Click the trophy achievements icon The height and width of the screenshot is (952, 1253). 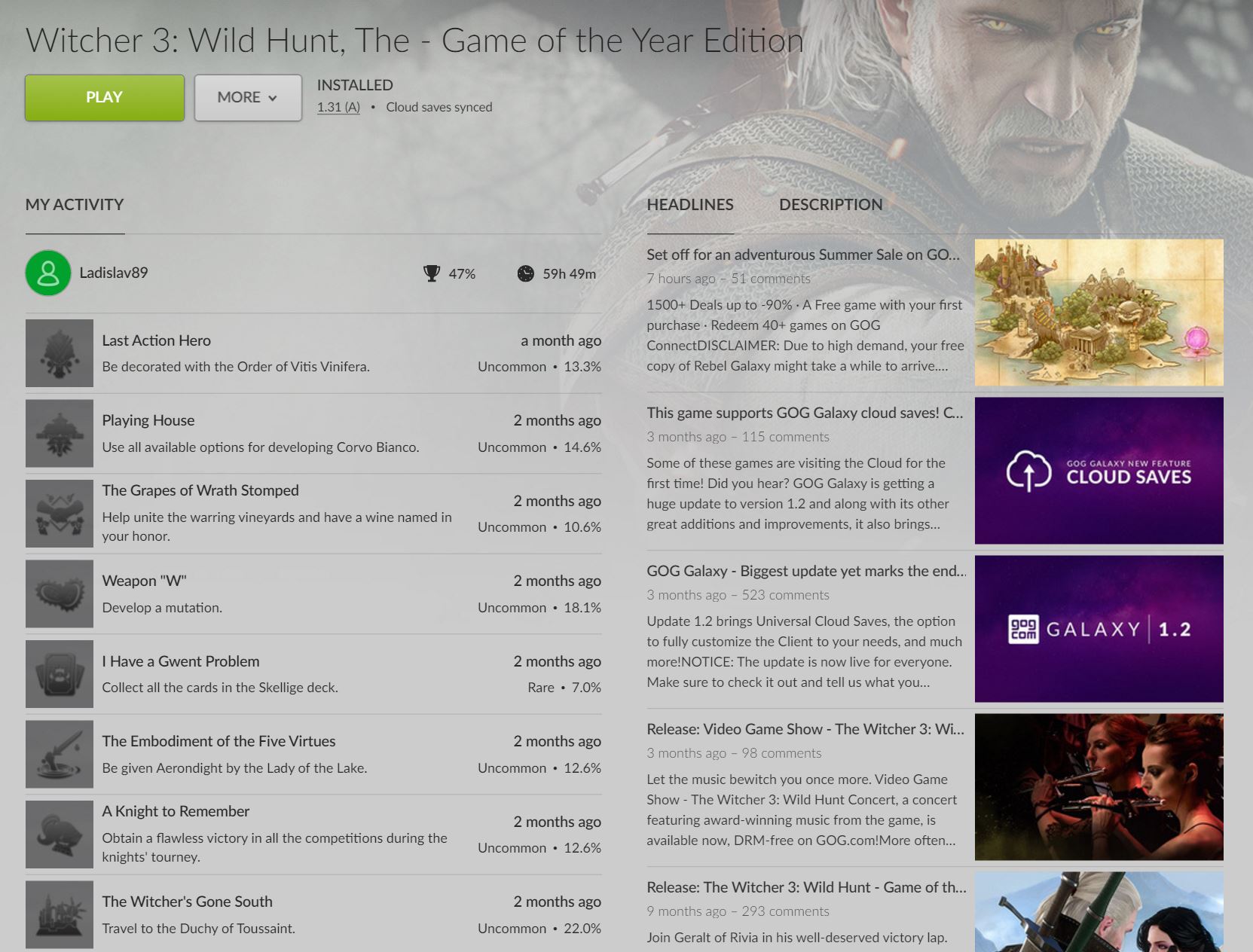coord(432,273)
